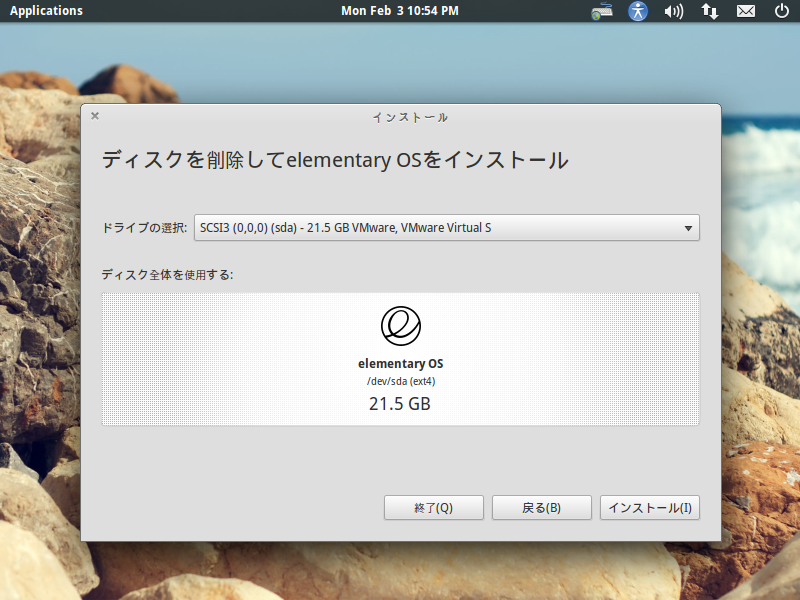Open the power session indicator
This screenshot has width=800, height=600.
(x=782, y=11)
